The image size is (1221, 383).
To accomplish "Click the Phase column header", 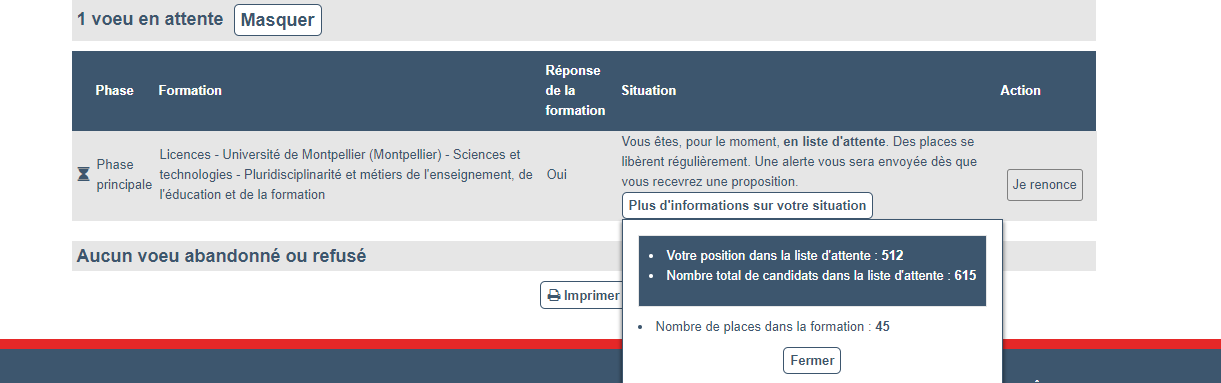I will pyautogui.click(x=114, y=90).
